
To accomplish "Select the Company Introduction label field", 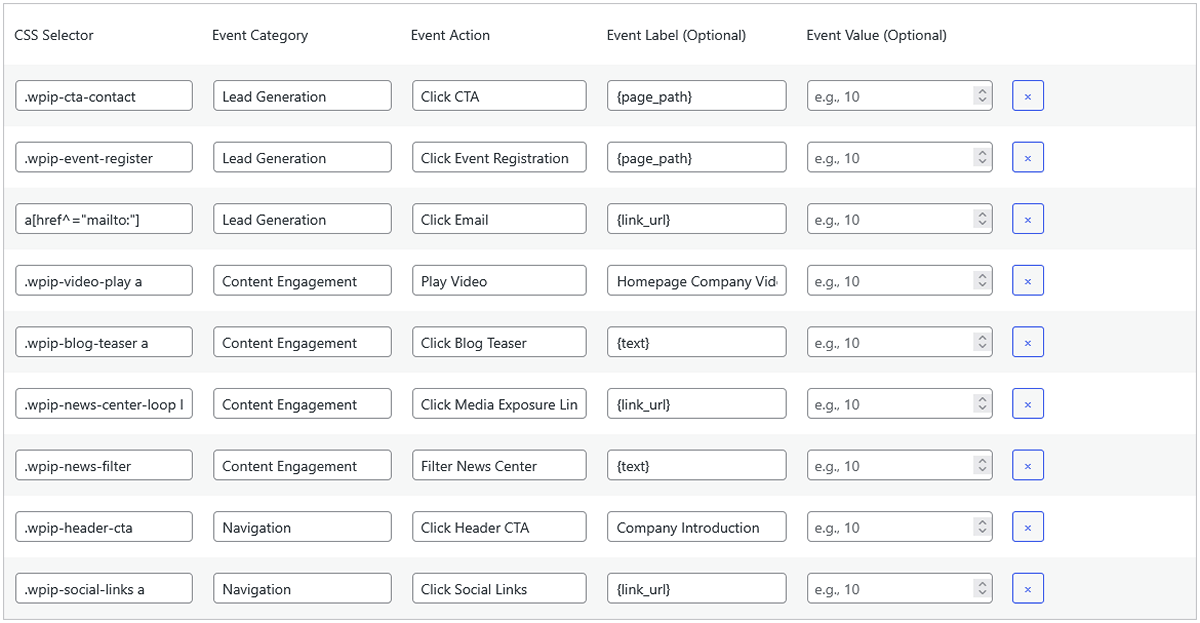I will [696, 526].
